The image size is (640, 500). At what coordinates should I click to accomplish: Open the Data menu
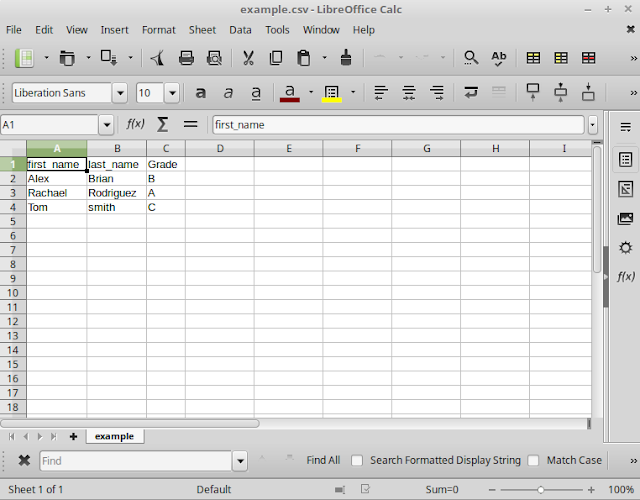point(240,30)
